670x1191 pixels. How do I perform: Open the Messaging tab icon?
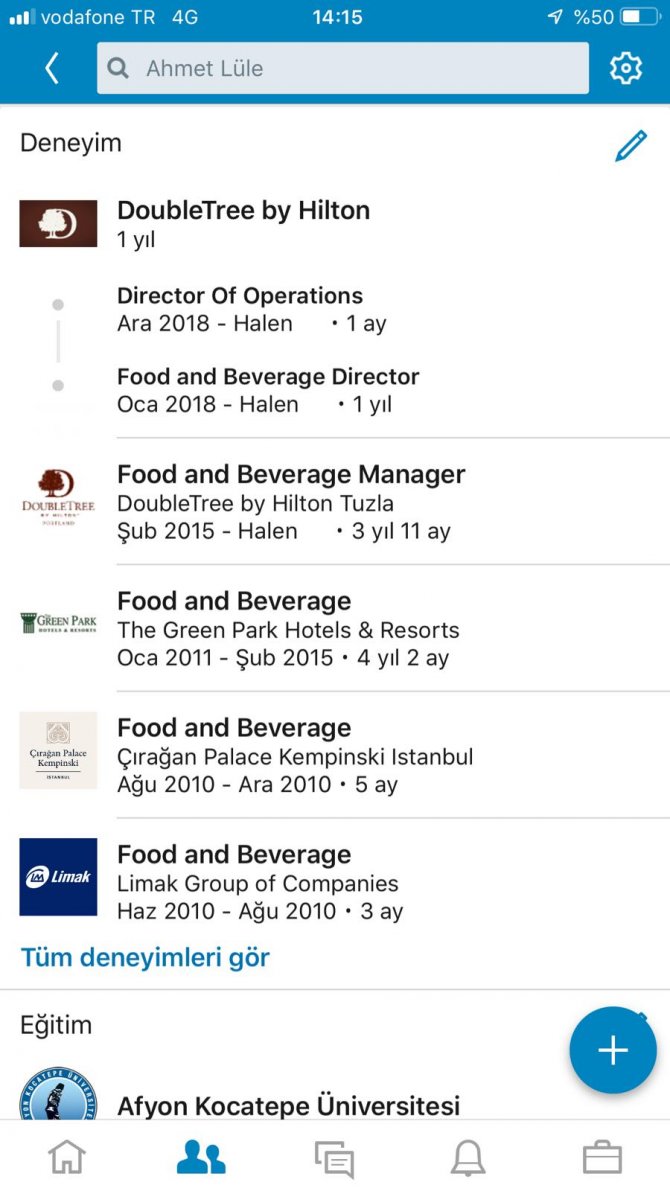coord(334,1158)
